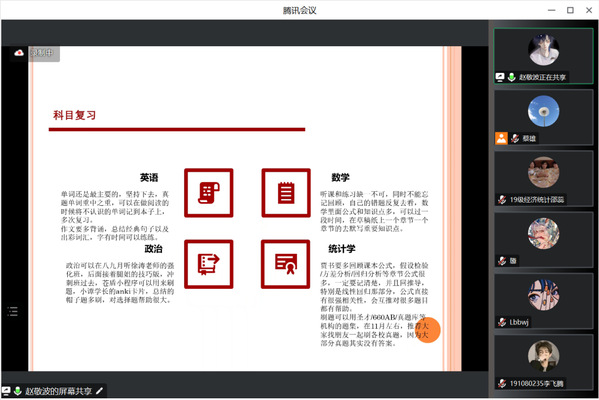
Task: Select the dandelion avatar participant tile
Action: click(x=543, y=117)
